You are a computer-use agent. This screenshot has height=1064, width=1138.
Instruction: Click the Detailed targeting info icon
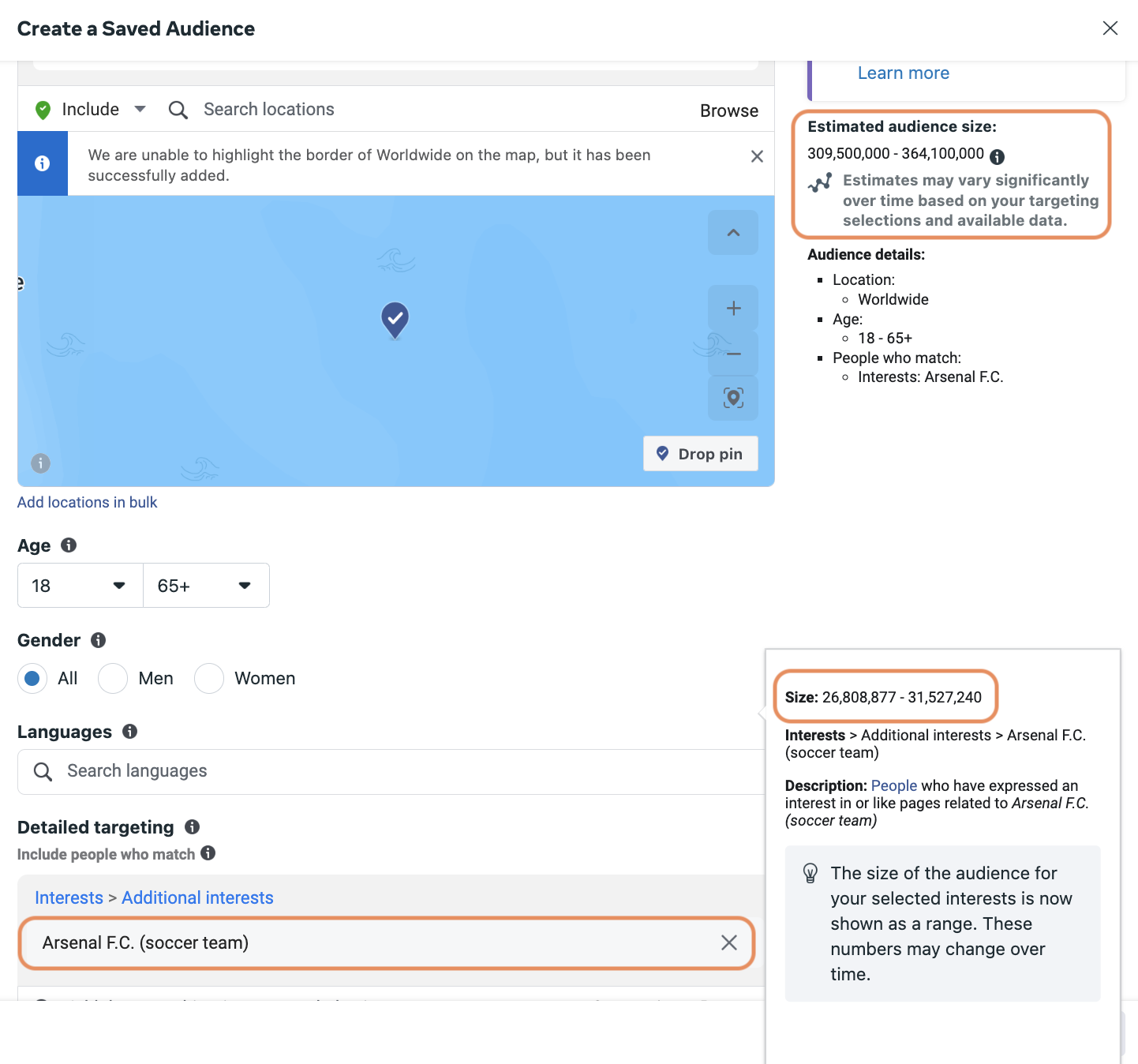tap(193, 826)
